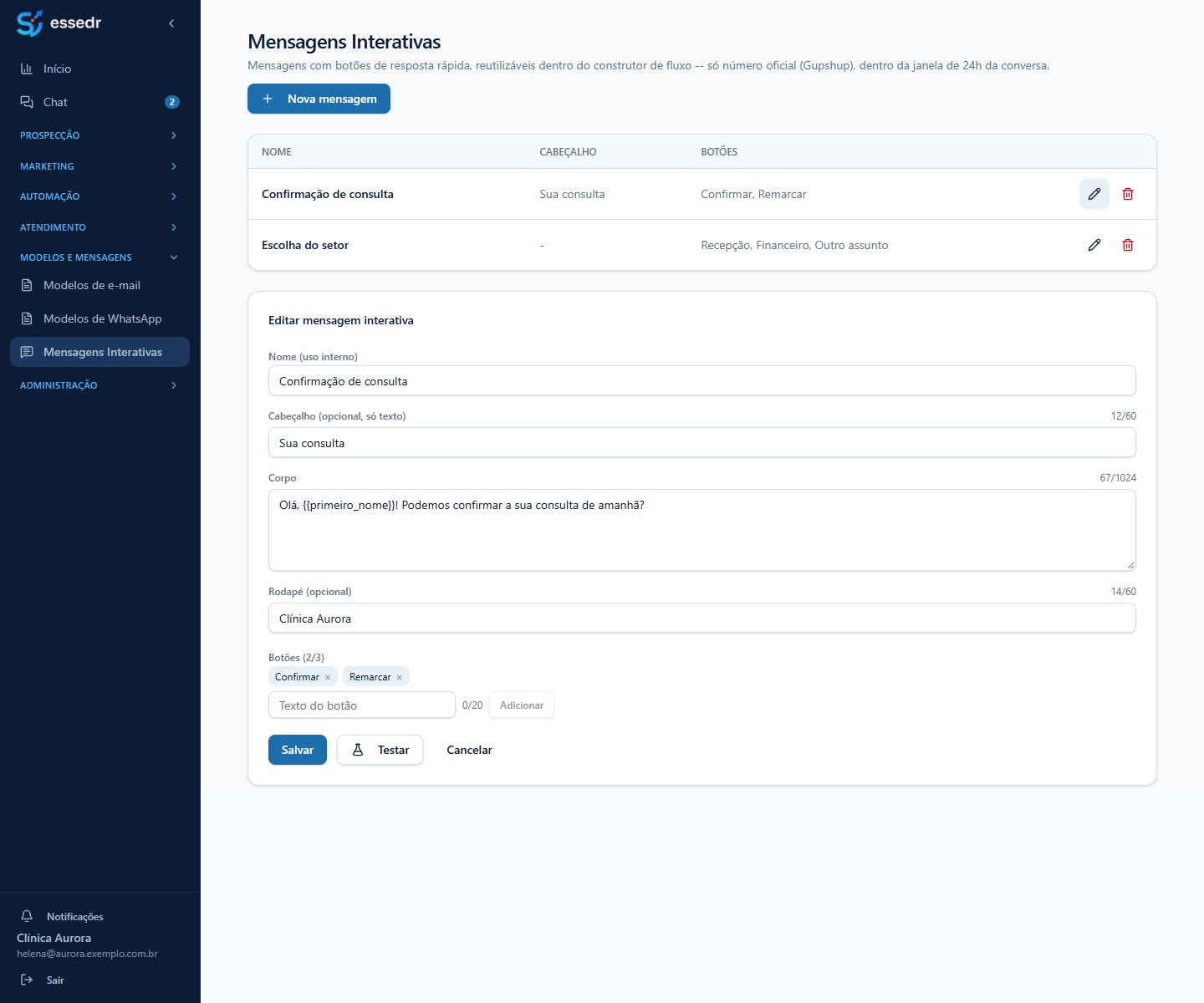Click the Adicionar button
Screen dimensions: 1204x1003
[x=522, y=705]
